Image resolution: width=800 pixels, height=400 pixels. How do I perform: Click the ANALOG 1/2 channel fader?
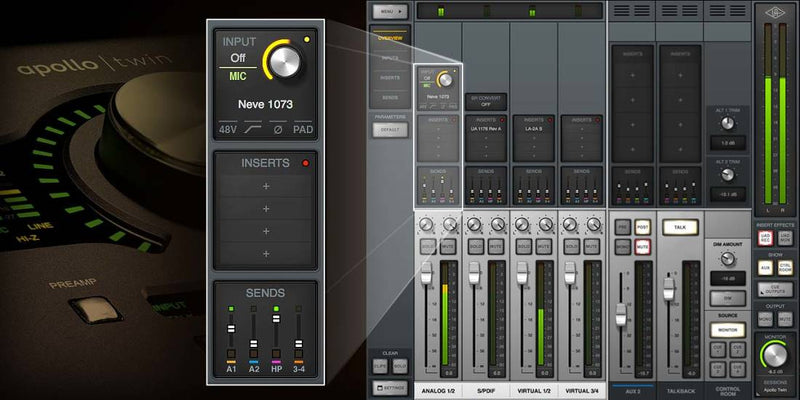426,272
